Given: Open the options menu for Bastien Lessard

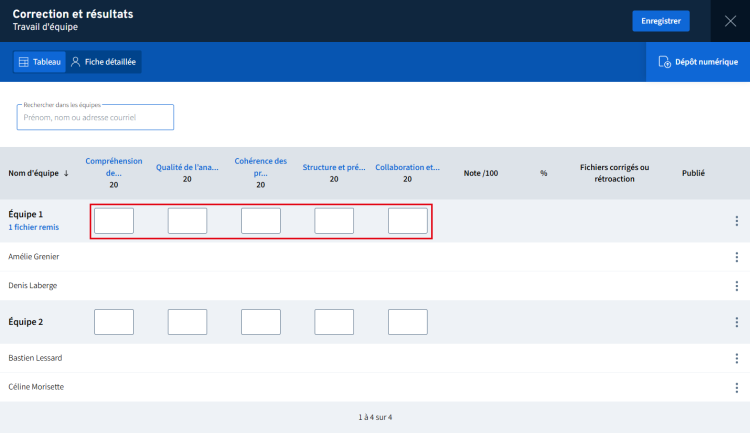Looking at the screenshot, I should (x=736, y=358).
